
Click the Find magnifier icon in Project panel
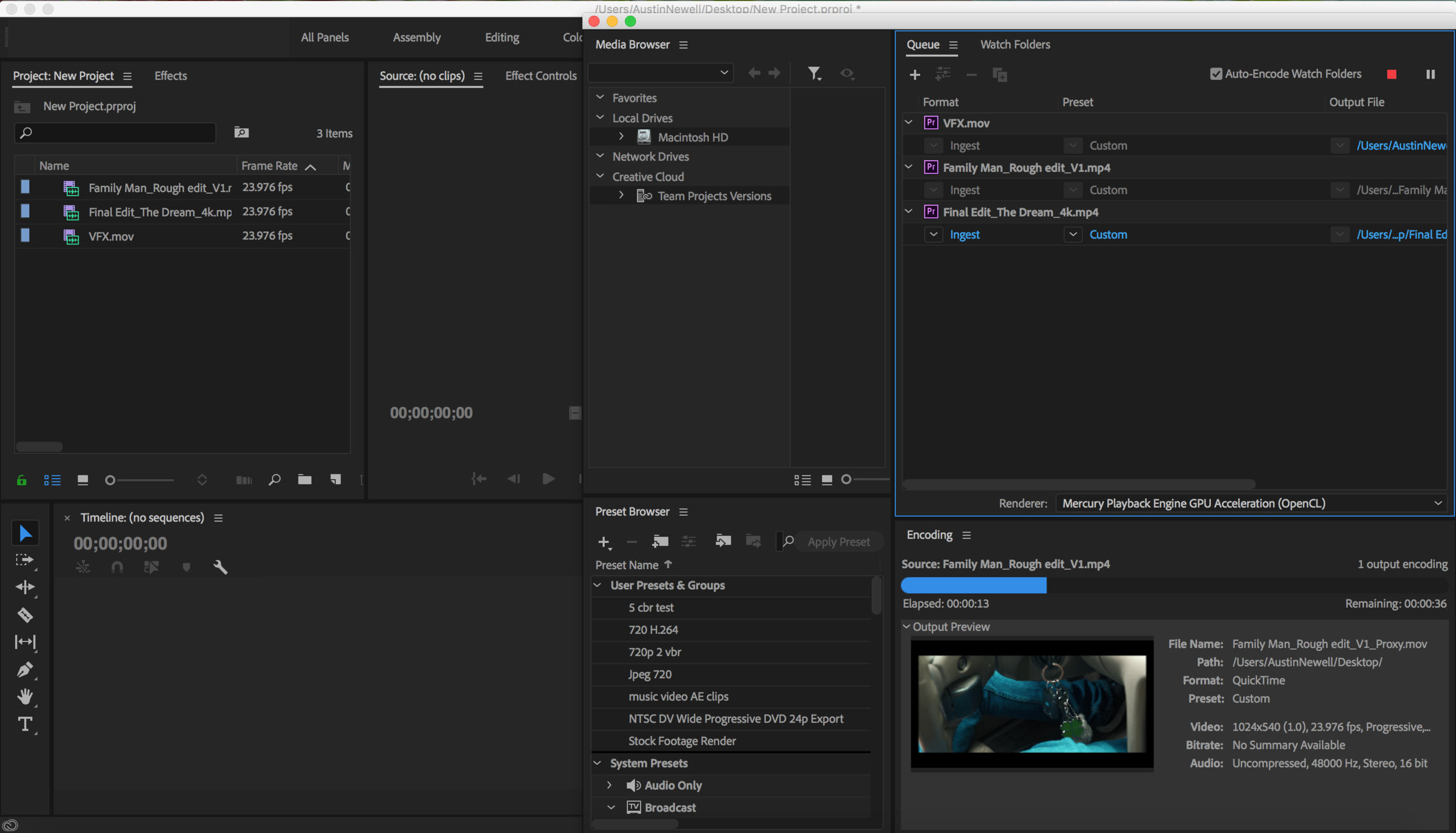coord(274,480)
